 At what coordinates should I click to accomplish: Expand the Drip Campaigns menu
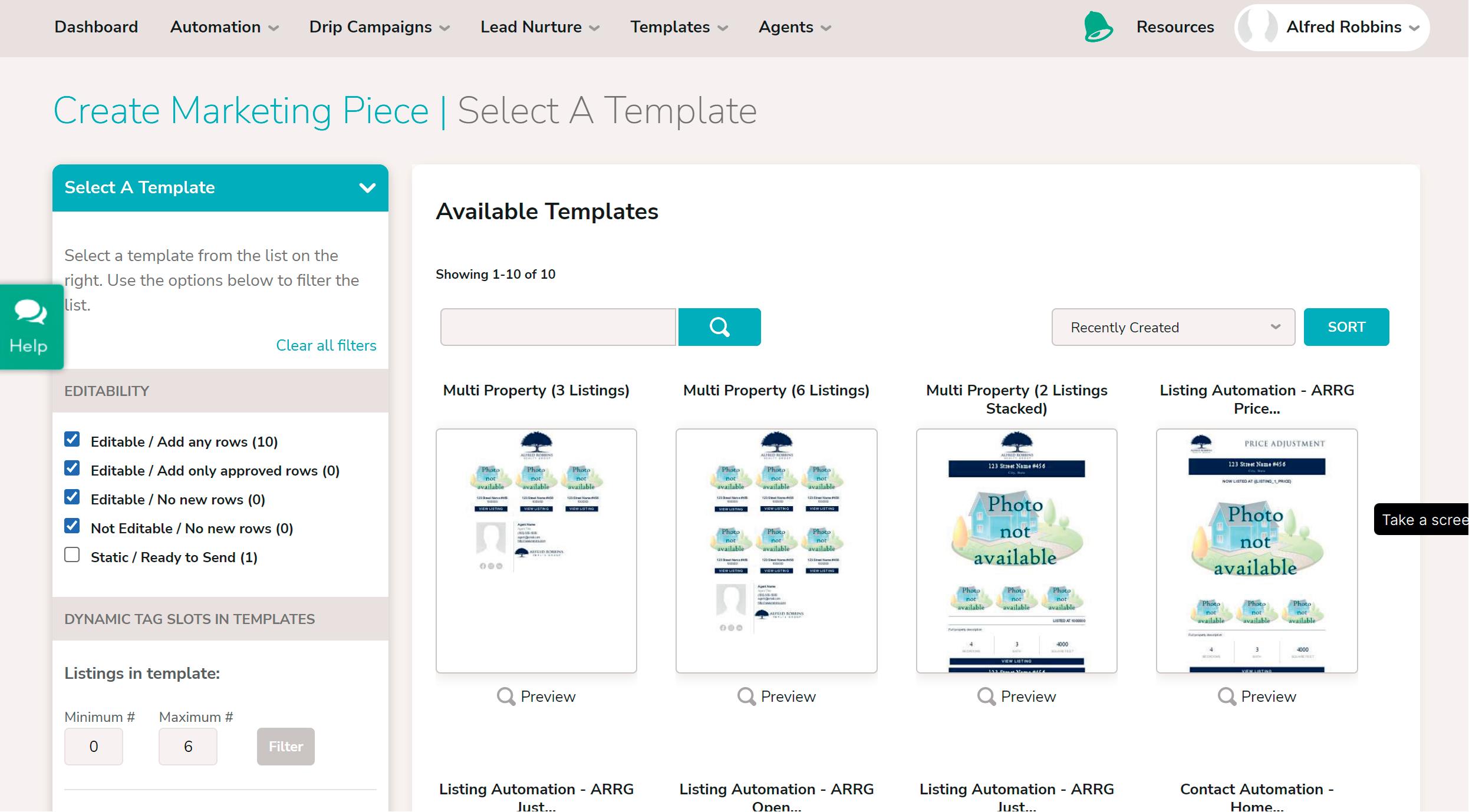(379, 27)
